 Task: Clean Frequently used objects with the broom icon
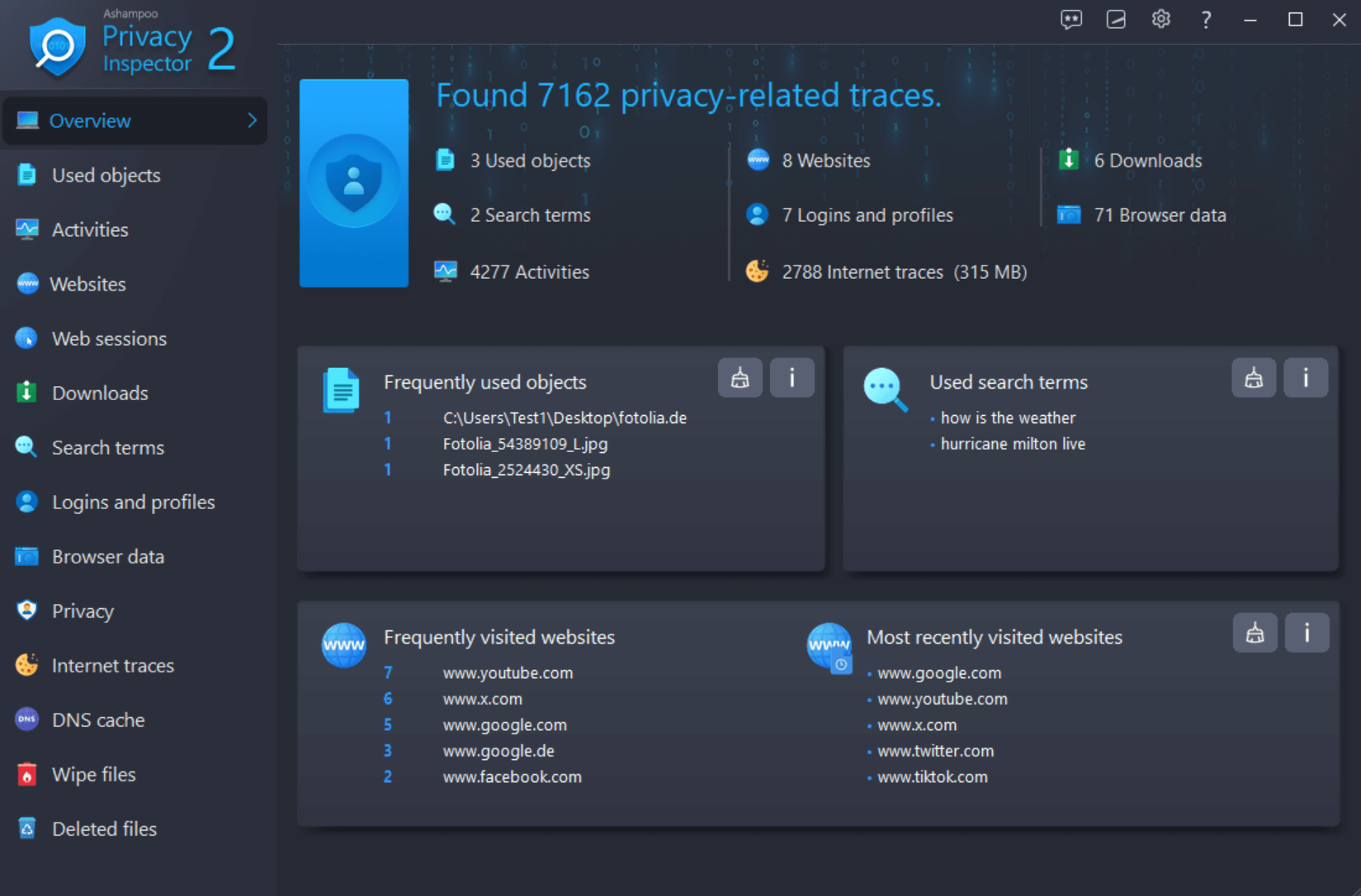(x=740, y=378)
